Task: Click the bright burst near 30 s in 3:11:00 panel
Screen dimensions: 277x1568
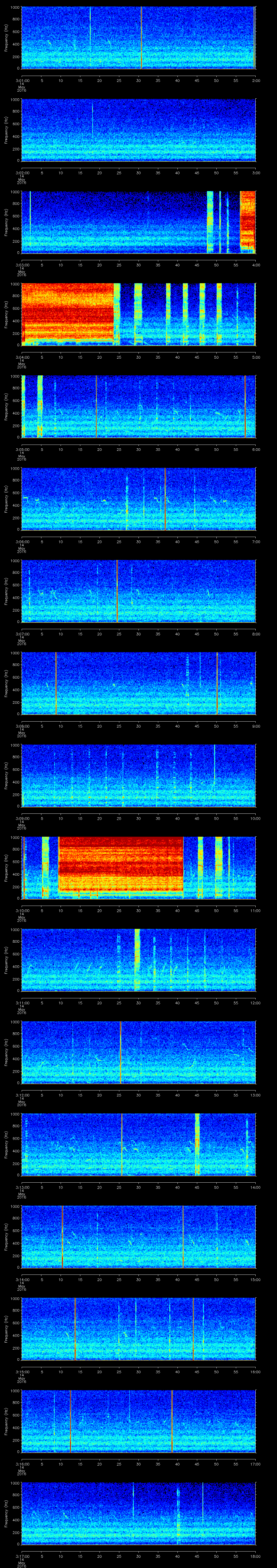Action: pyautogui.click(x=137, y=960)
